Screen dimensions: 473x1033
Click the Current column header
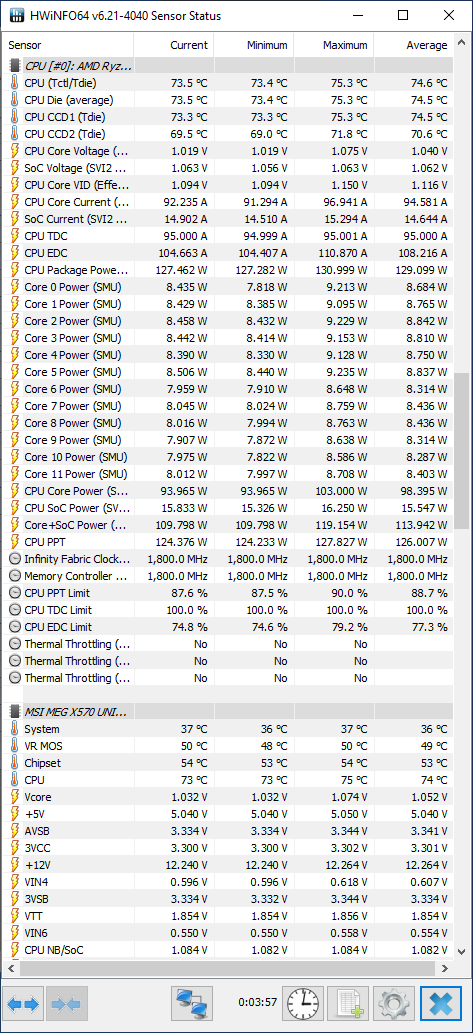(173, 45)
